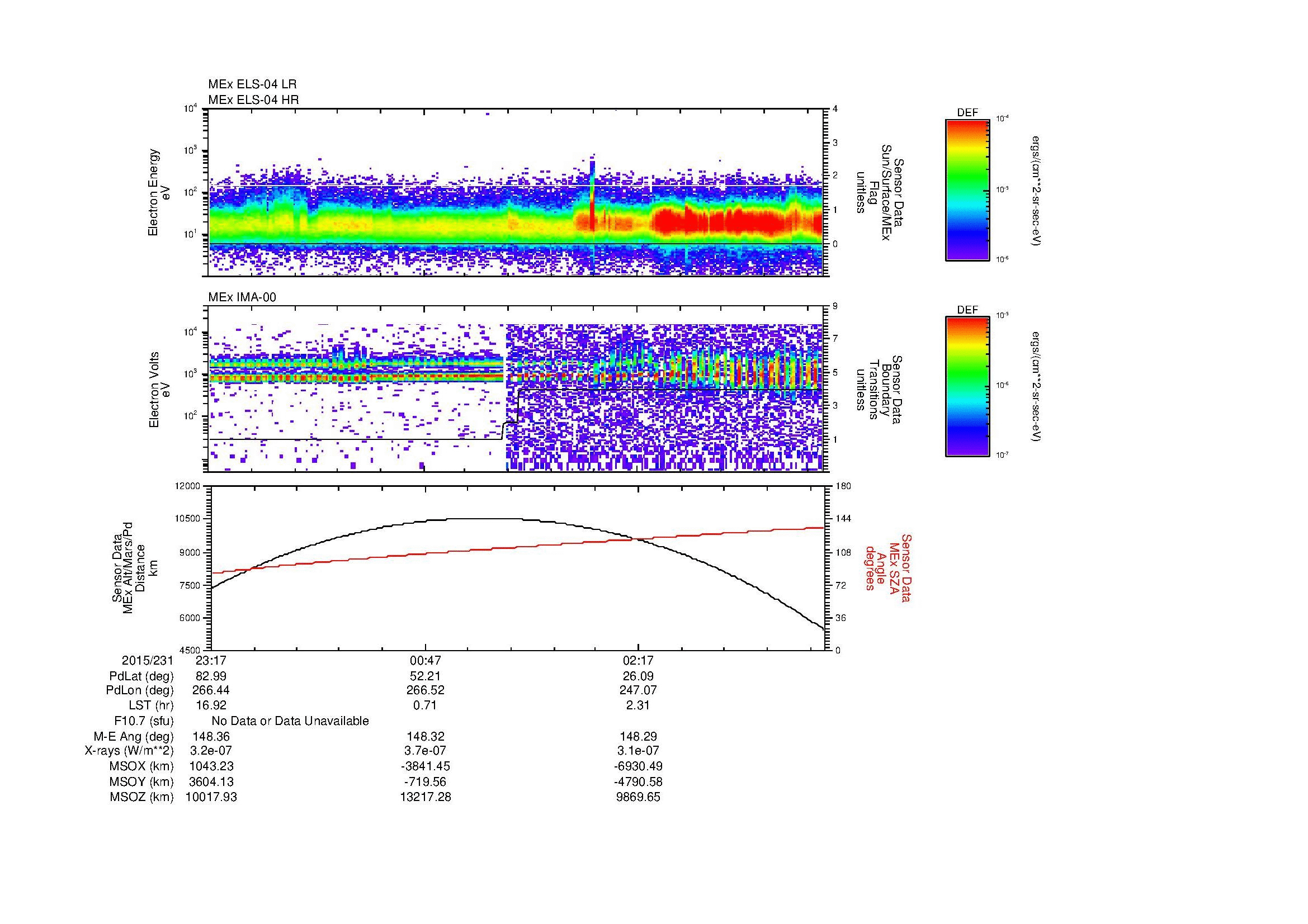Image resolution: width=1308 pixels, height=924 pixels.
Task: Click the X-rays value 3.7e-07
Action: tap(426, 751)
